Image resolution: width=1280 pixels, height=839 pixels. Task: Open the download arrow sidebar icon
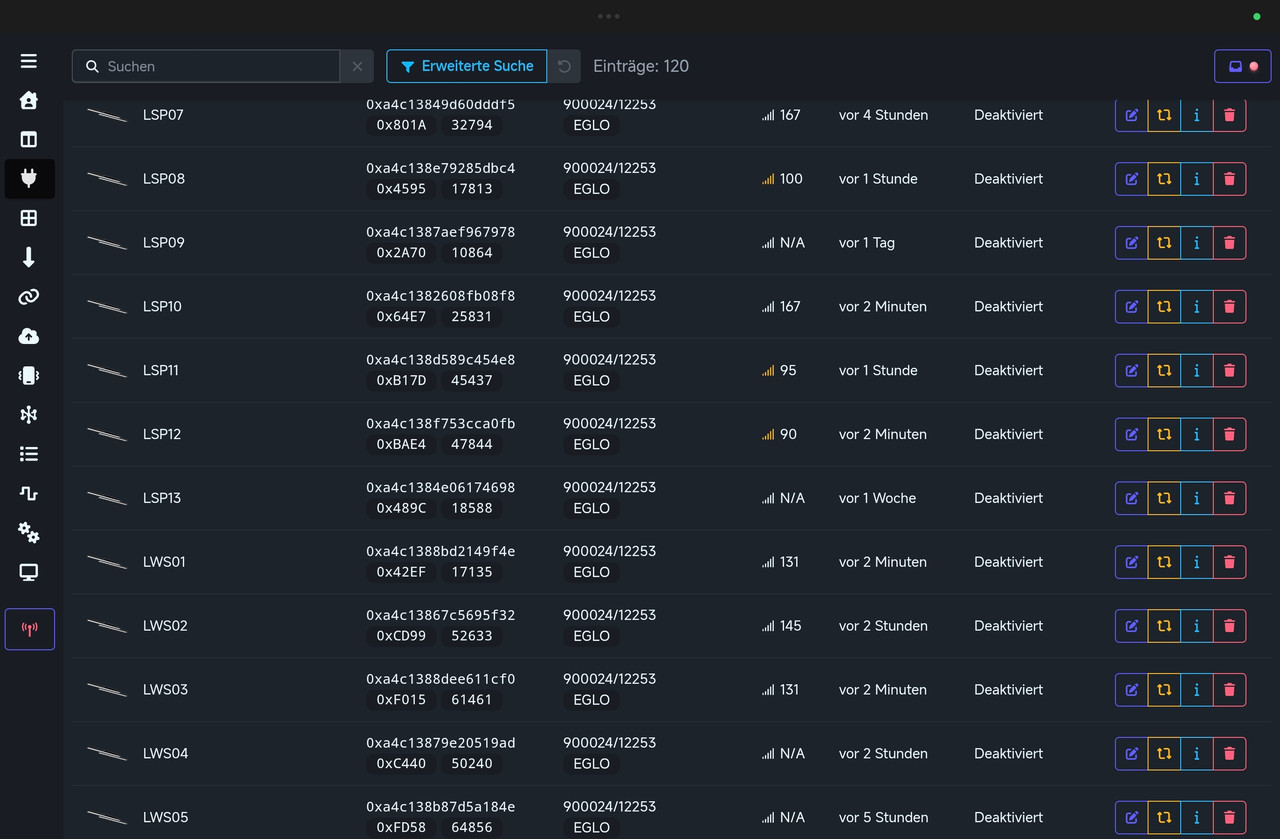coord(29,257)
